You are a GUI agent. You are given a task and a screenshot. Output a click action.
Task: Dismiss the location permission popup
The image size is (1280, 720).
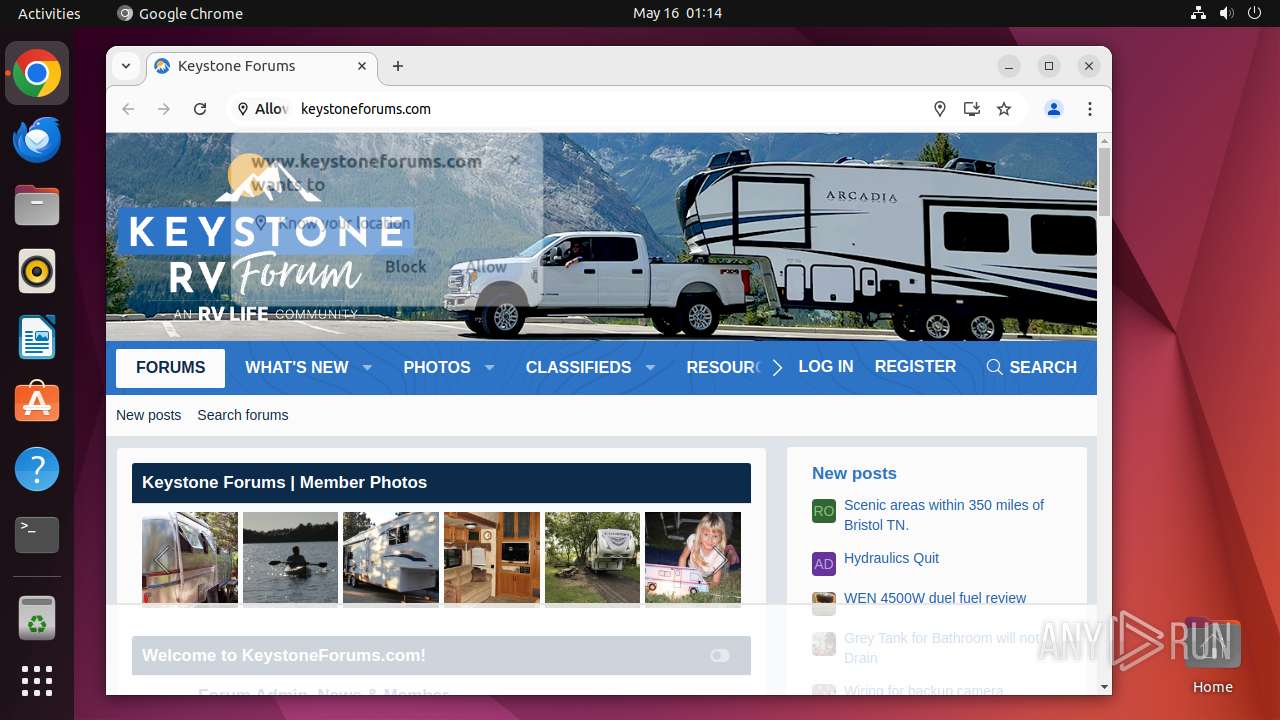(x=515, y=159)
